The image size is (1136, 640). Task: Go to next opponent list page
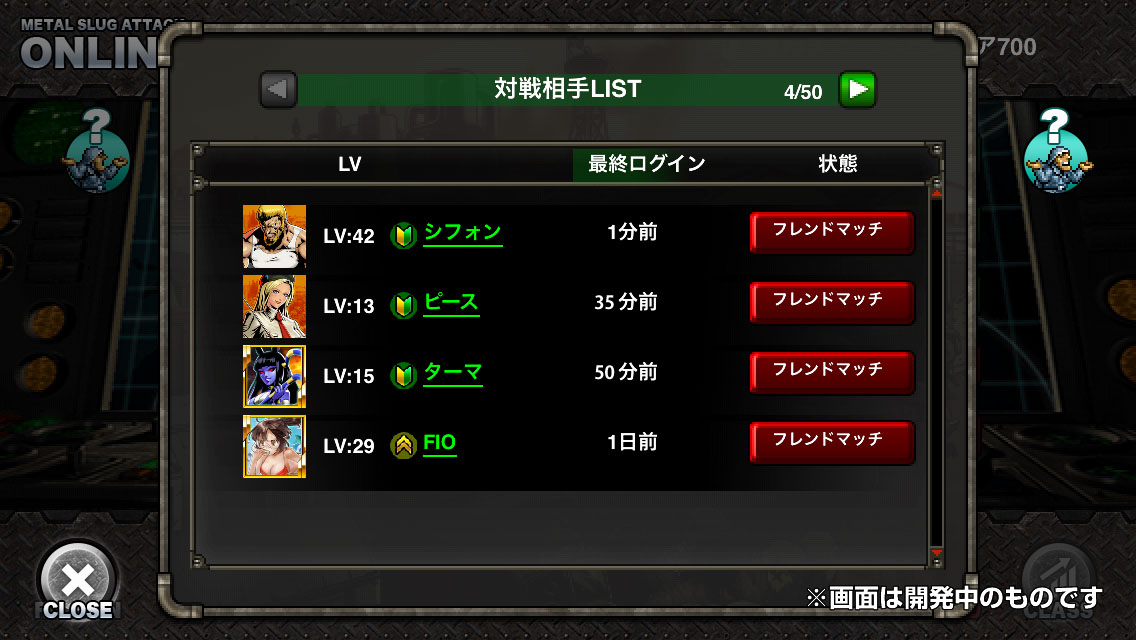[858, 90]
